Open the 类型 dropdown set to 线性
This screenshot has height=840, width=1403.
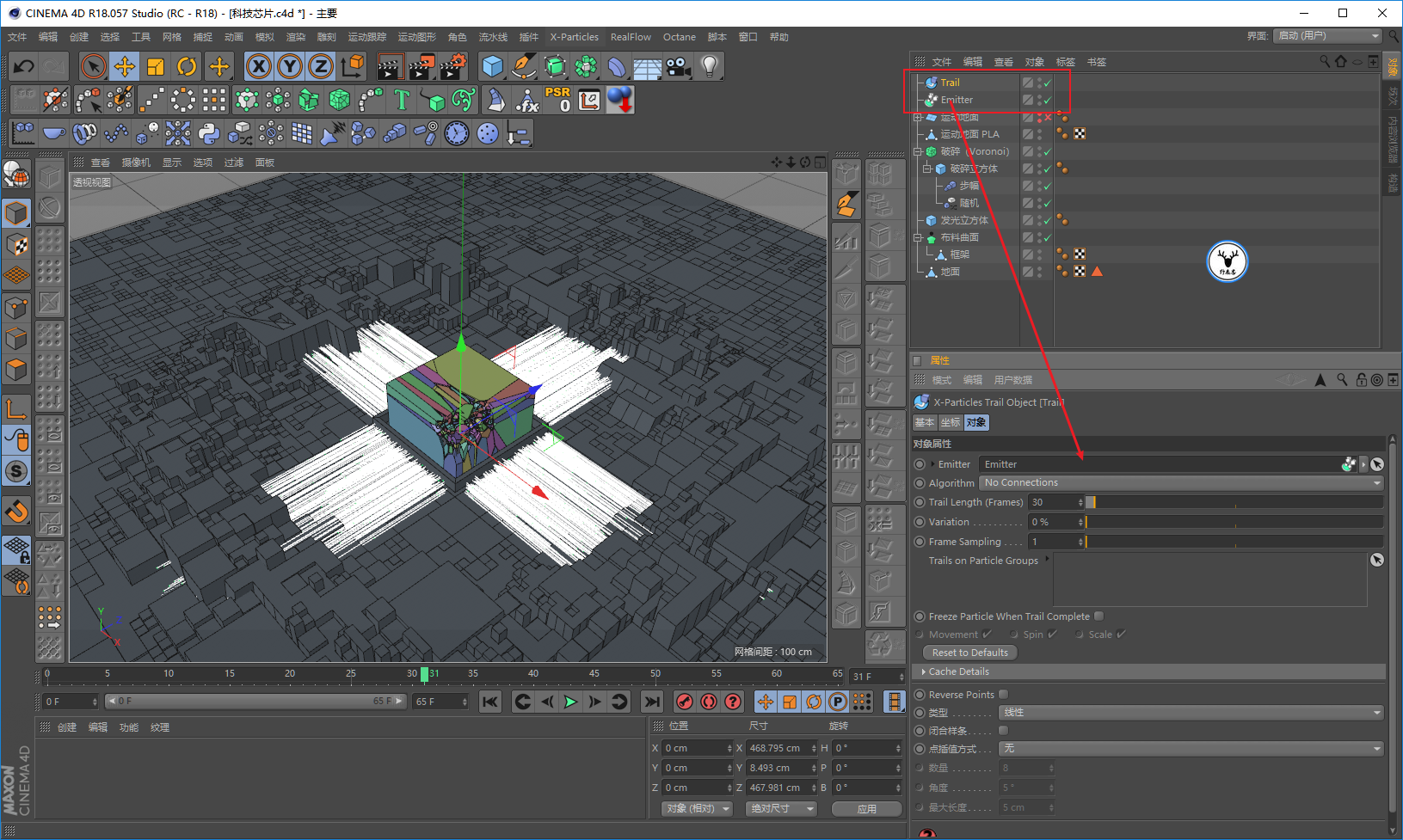click(1191, 713)
